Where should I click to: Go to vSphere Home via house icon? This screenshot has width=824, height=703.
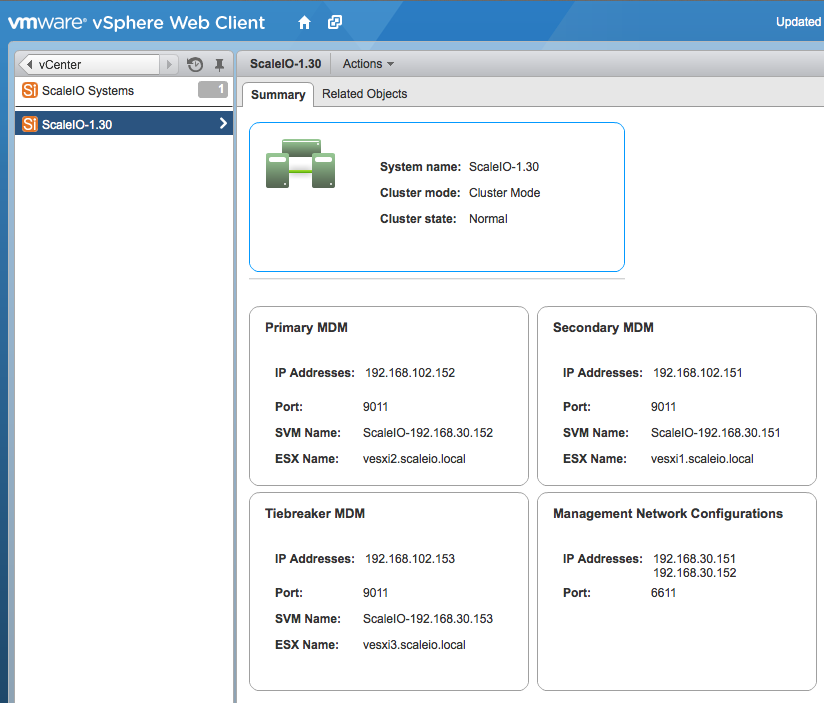tap(305, 22)
